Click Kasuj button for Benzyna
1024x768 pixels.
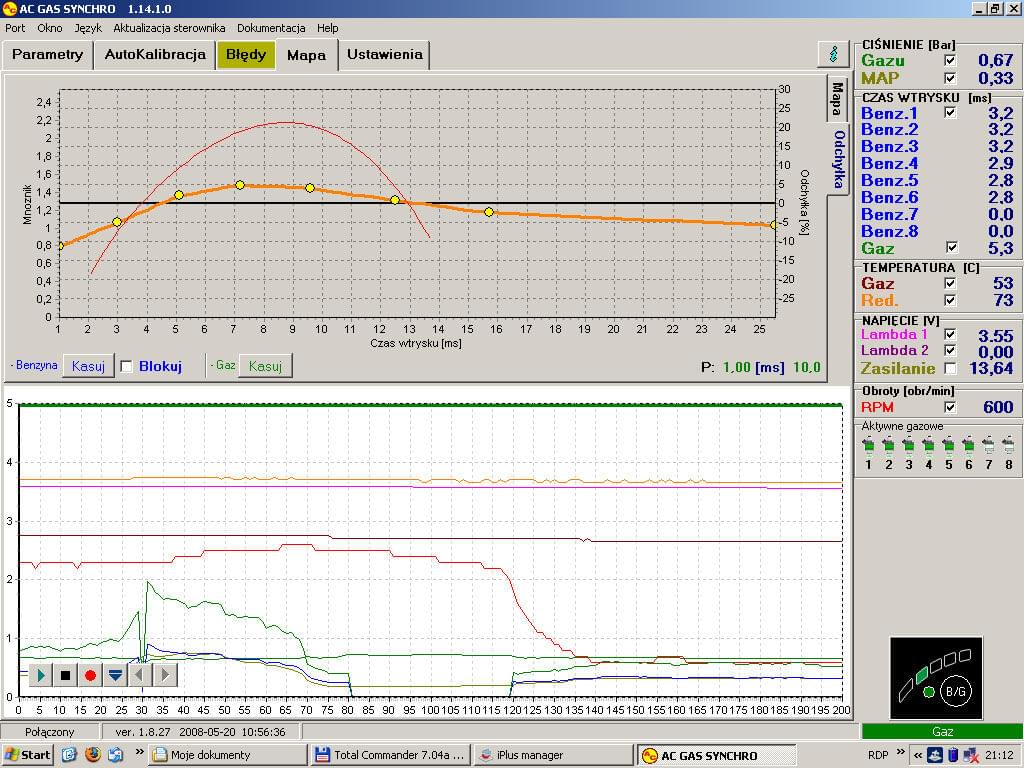[88, 366]
